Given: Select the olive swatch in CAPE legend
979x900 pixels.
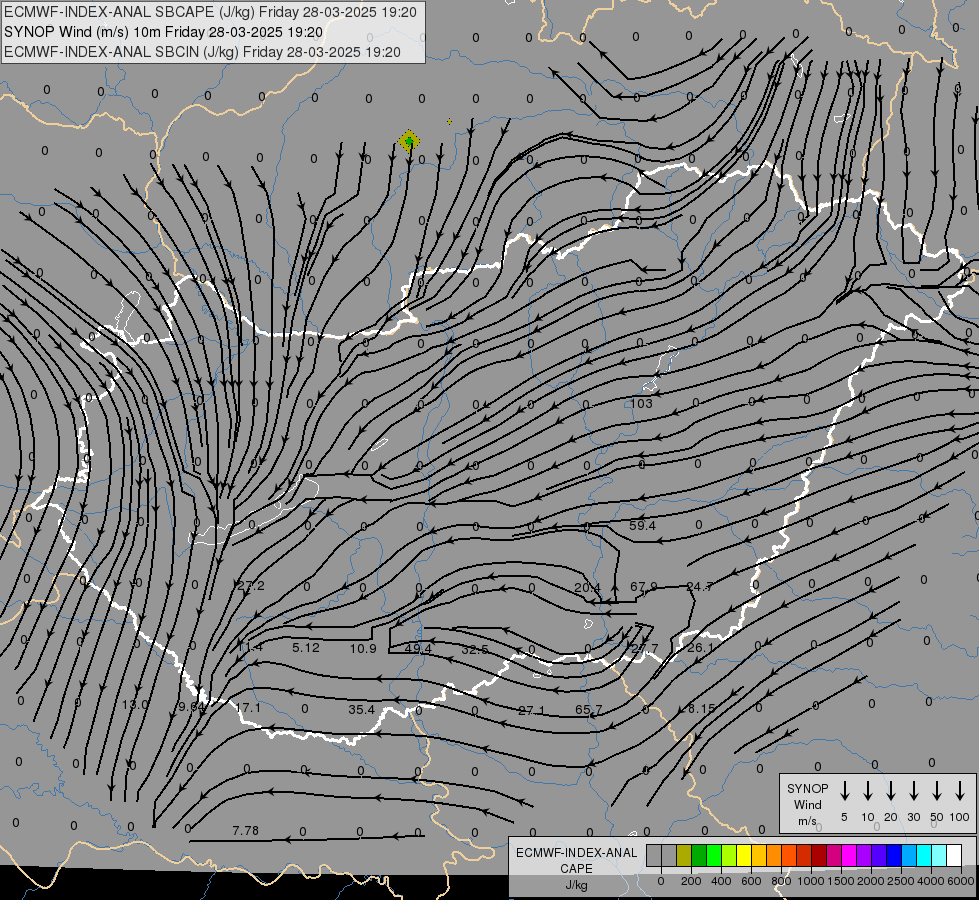Looking at the screenshot, I should (x=684, y=855).
